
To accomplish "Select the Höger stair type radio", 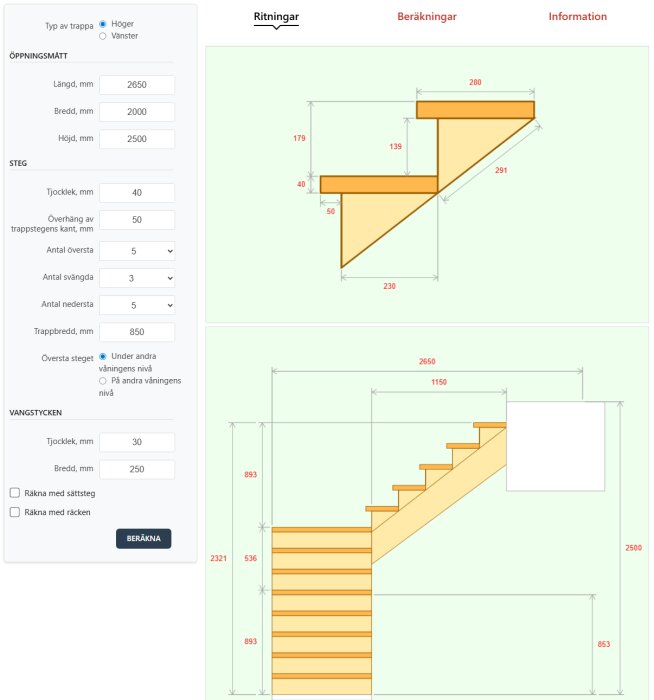I will click(103, 24).
